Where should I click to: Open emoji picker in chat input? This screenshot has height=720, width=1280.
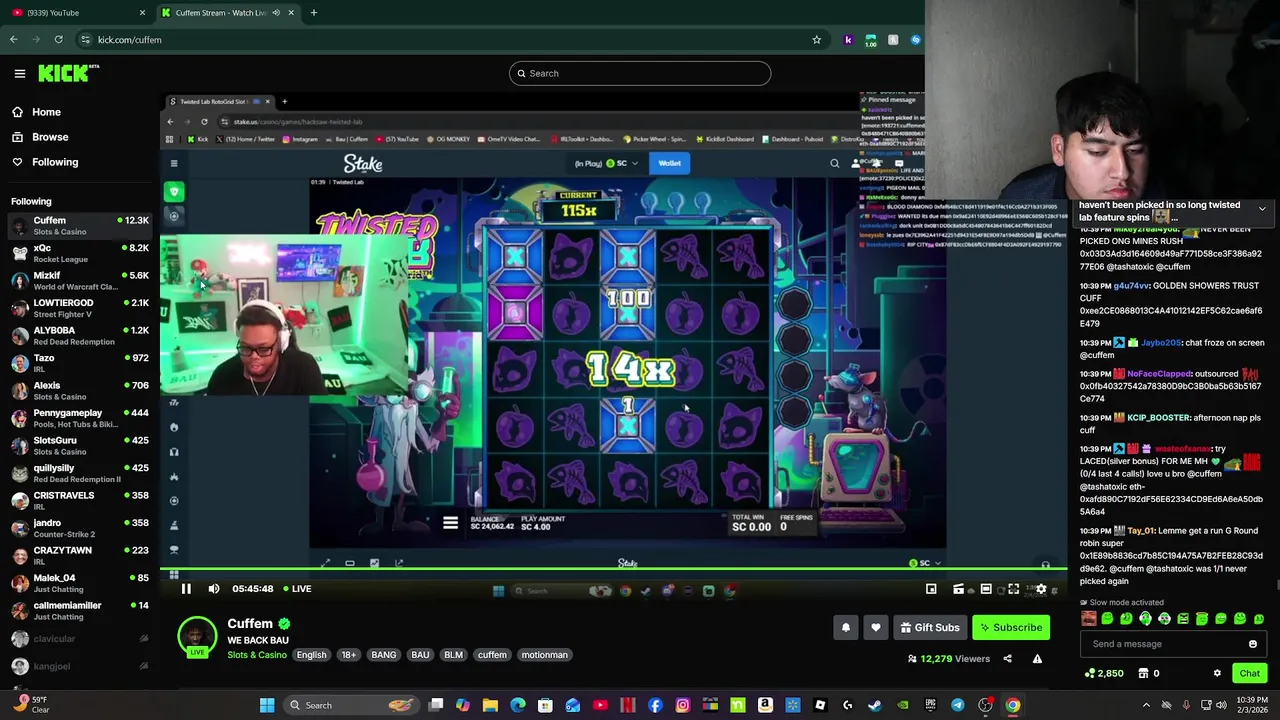(x=1253, y=644)
